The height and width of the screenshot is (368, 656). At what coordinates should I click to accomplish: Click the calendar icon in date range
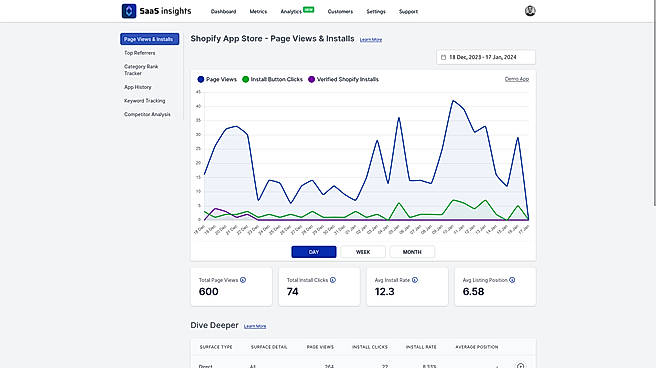[443, 57]
